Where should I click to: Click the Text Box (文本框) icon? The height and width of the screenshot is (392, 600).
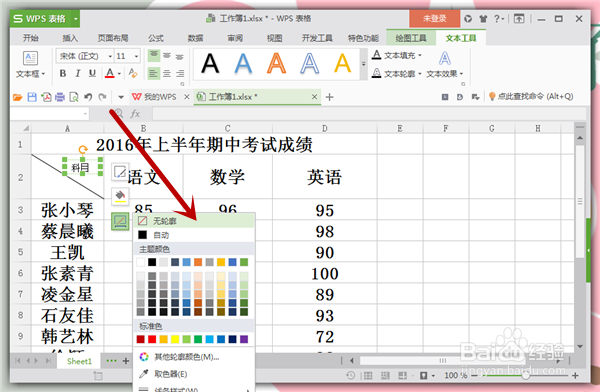tap(30, 58)
